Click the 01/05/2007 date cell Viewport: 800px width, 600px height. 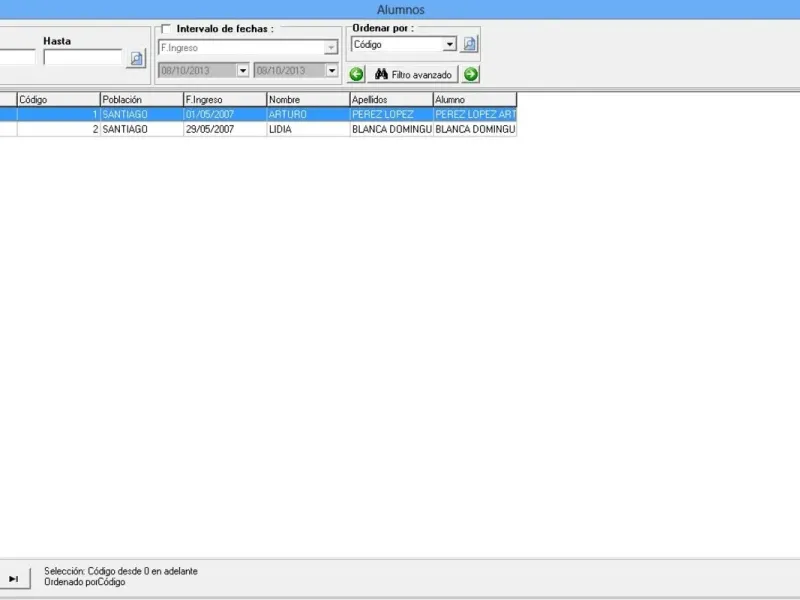click(225, 114)
